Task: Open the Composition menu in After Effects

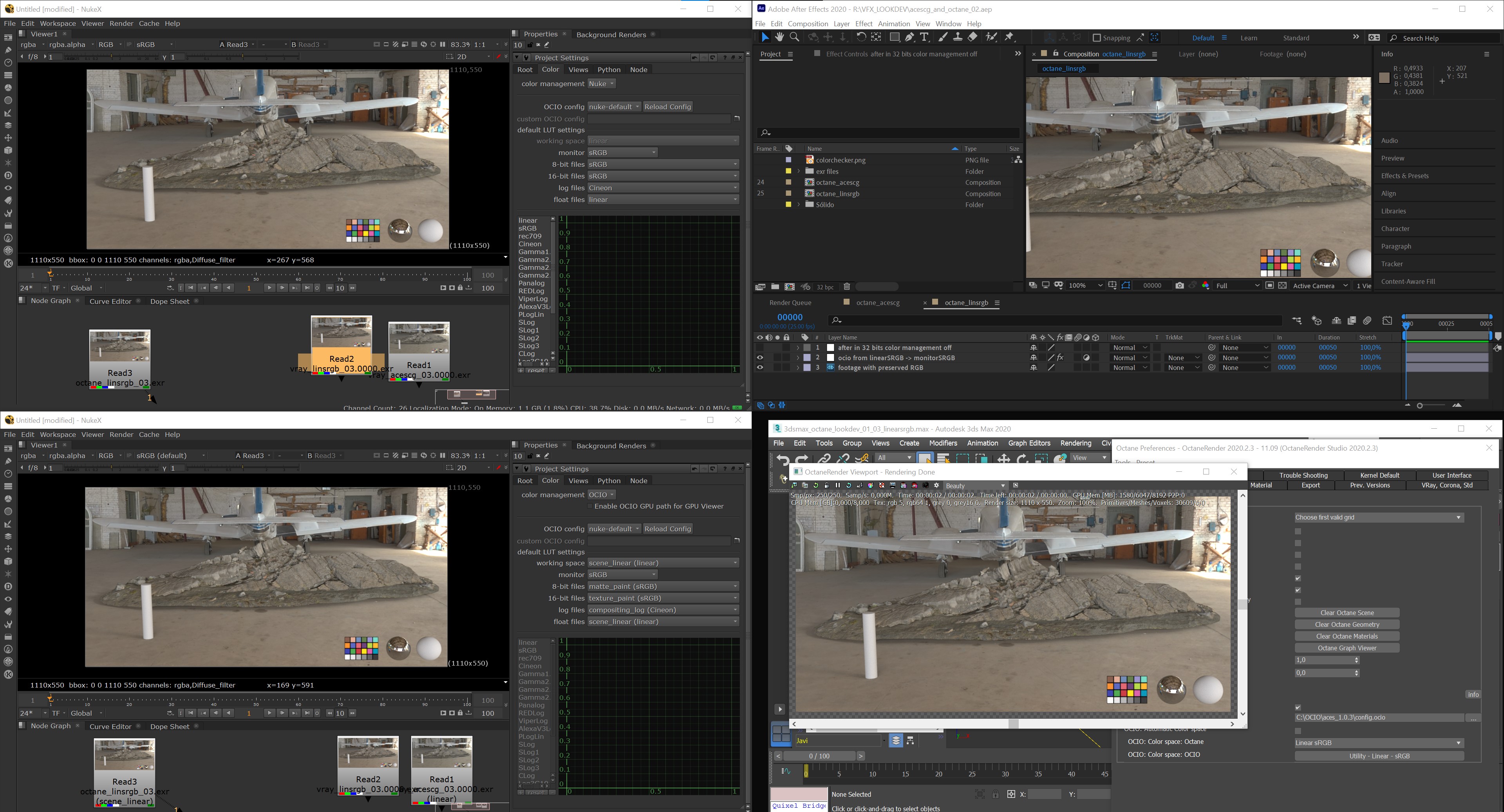Action: click(808, 24)
